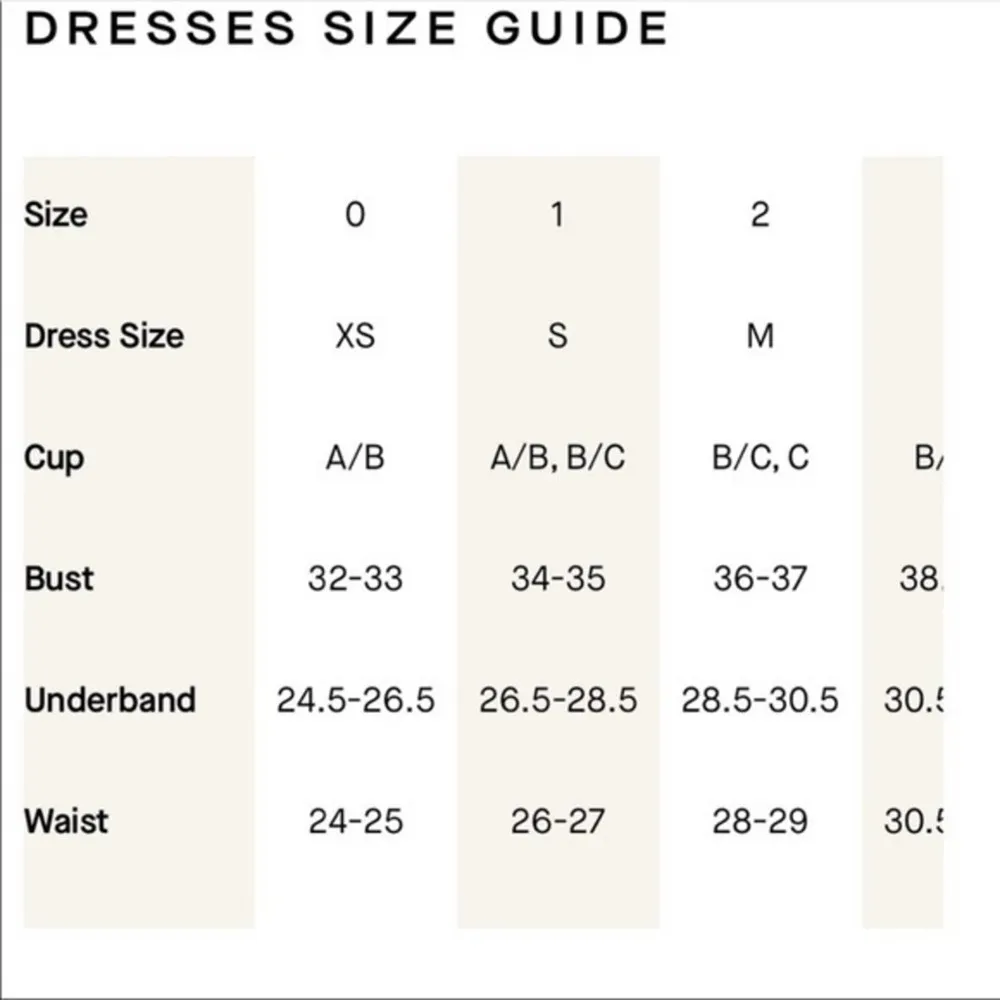
Task: Select the size 0 column header
Action: [355, 214]
